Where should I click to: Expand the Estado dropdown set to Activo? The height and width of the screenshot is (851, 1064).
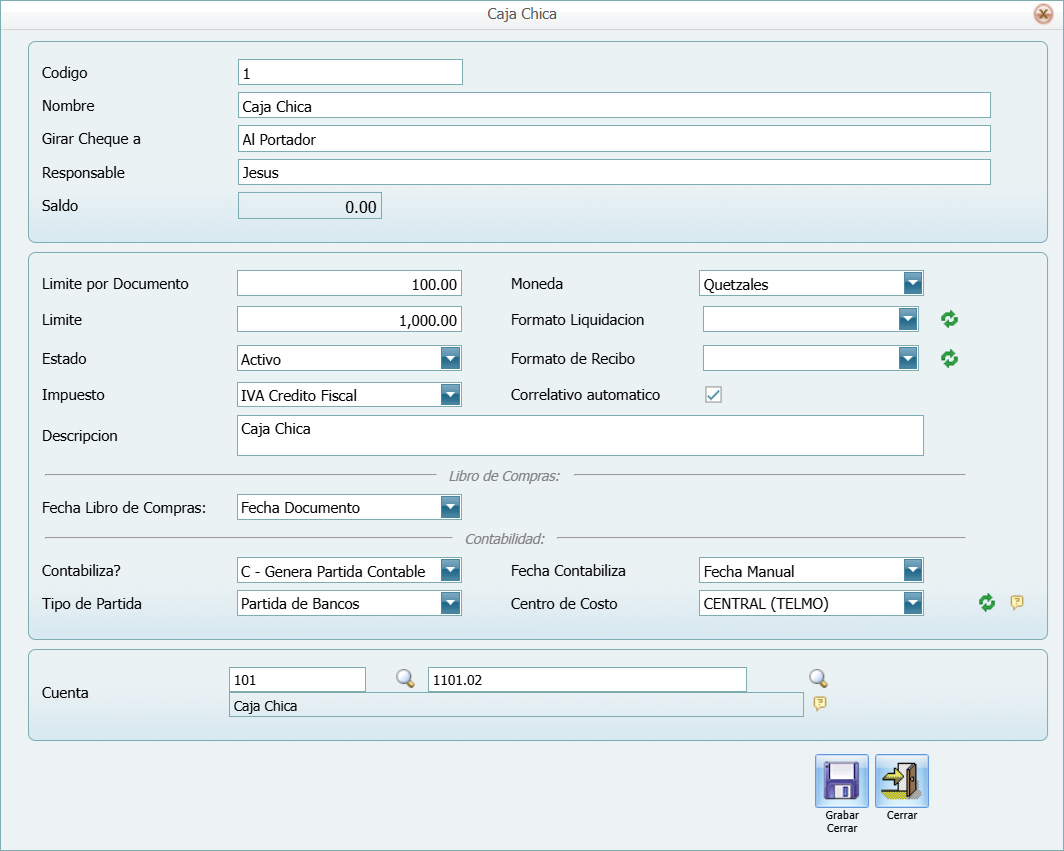tap(452, 358)
